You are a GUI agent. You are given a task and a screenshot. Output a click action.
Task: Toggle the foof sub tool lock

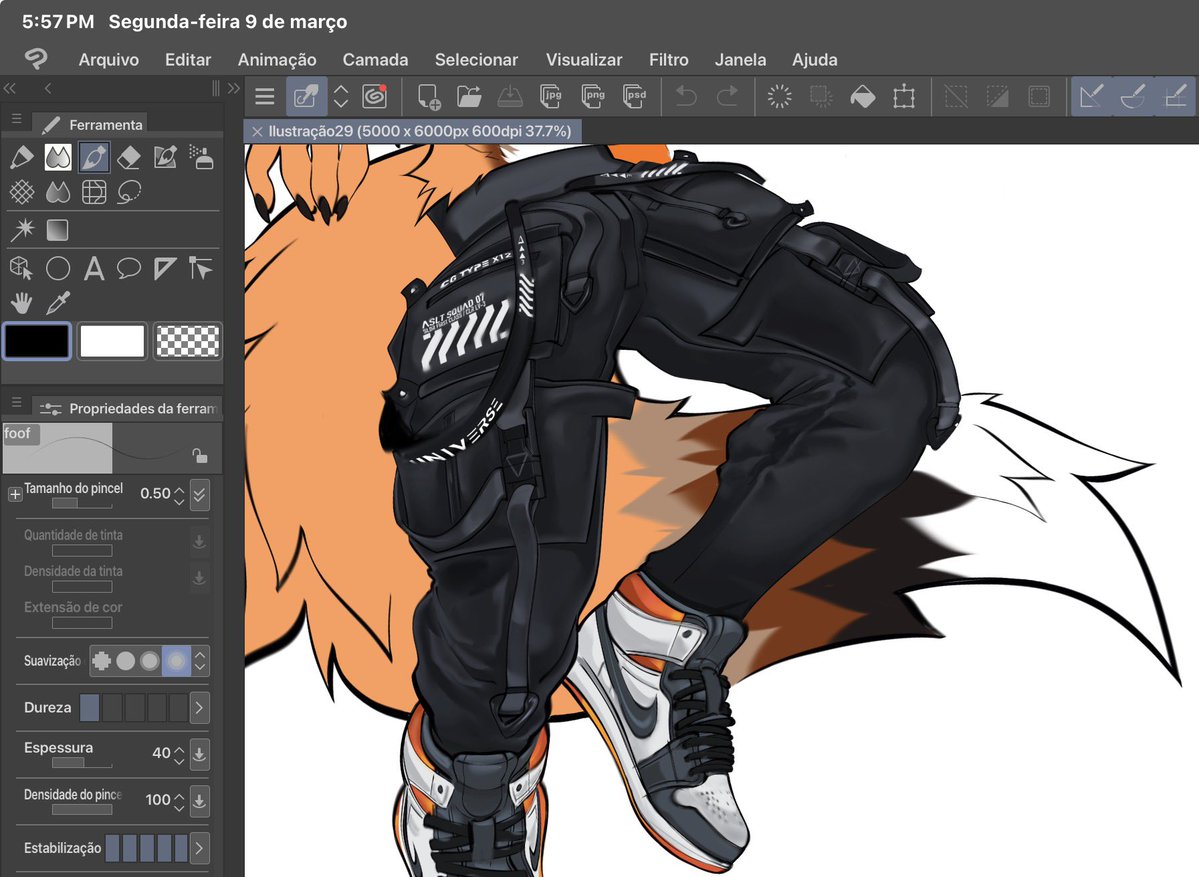tap(200, 456)
